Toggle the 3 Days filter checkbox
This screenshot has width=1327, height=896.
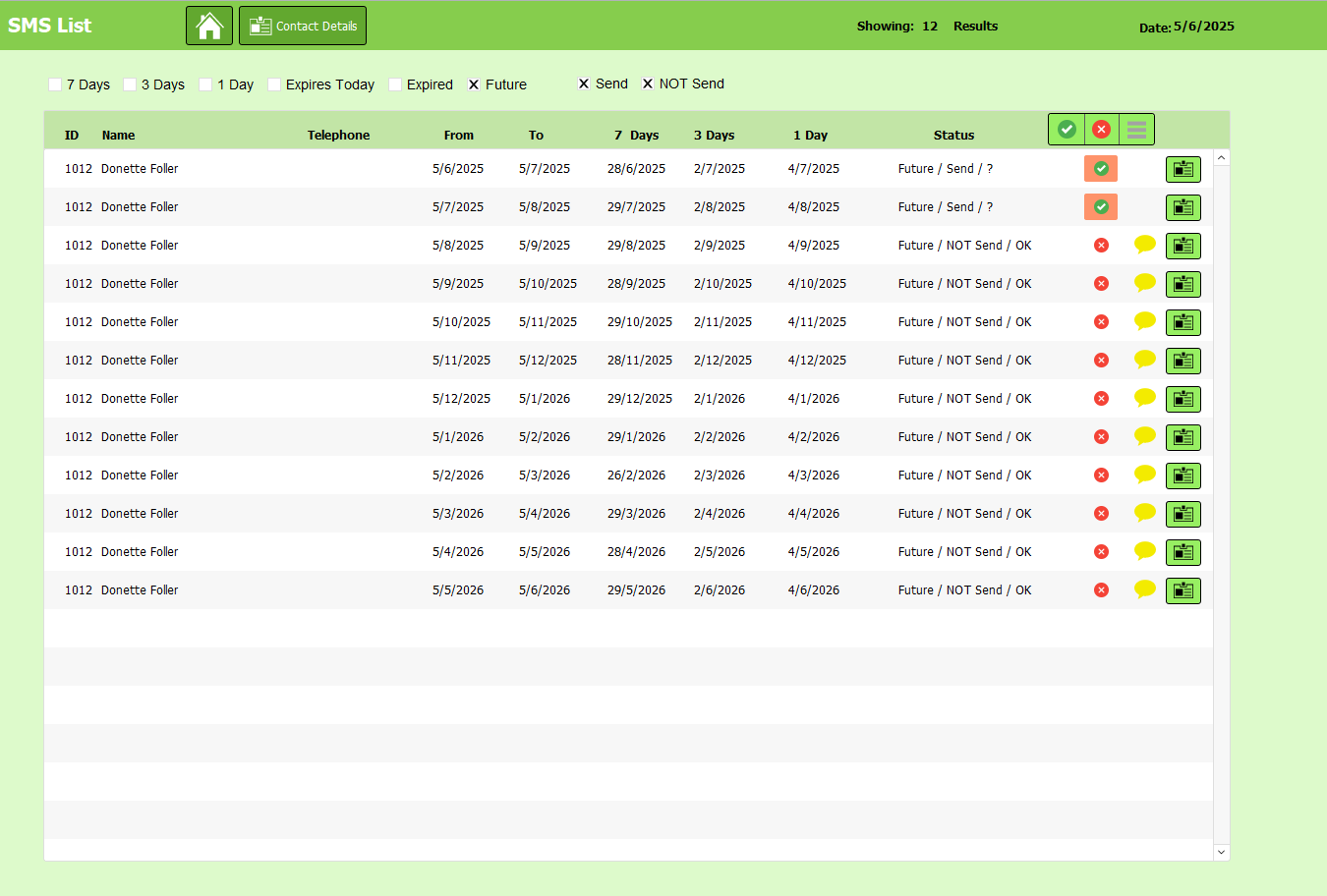[x=130, y=84]
